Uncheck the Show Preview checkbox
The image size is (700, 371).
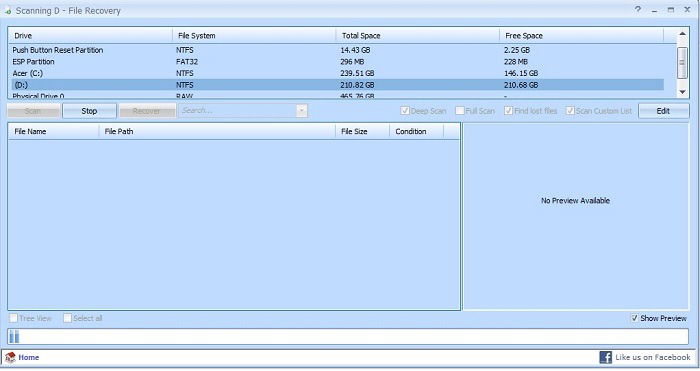(x=634, y=318)
